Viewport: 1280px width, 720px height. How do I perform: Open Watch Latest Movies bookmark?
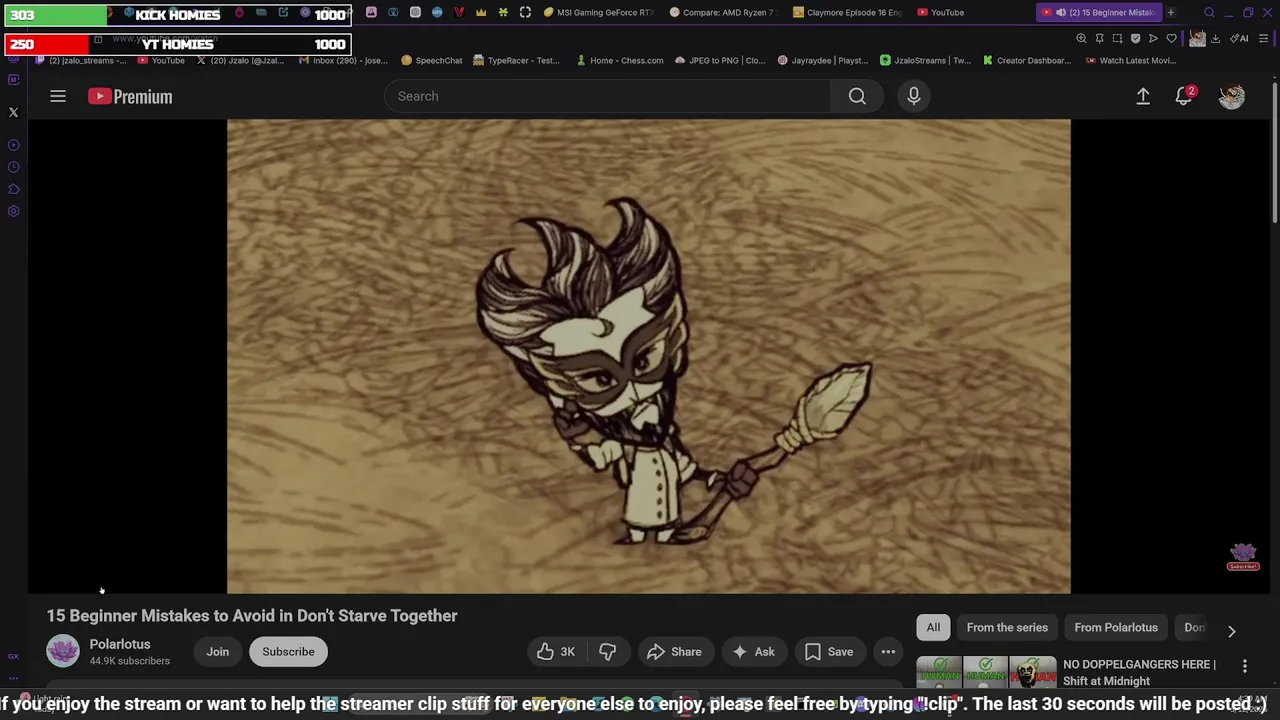pyautogui.click(x=1130, y=60)
